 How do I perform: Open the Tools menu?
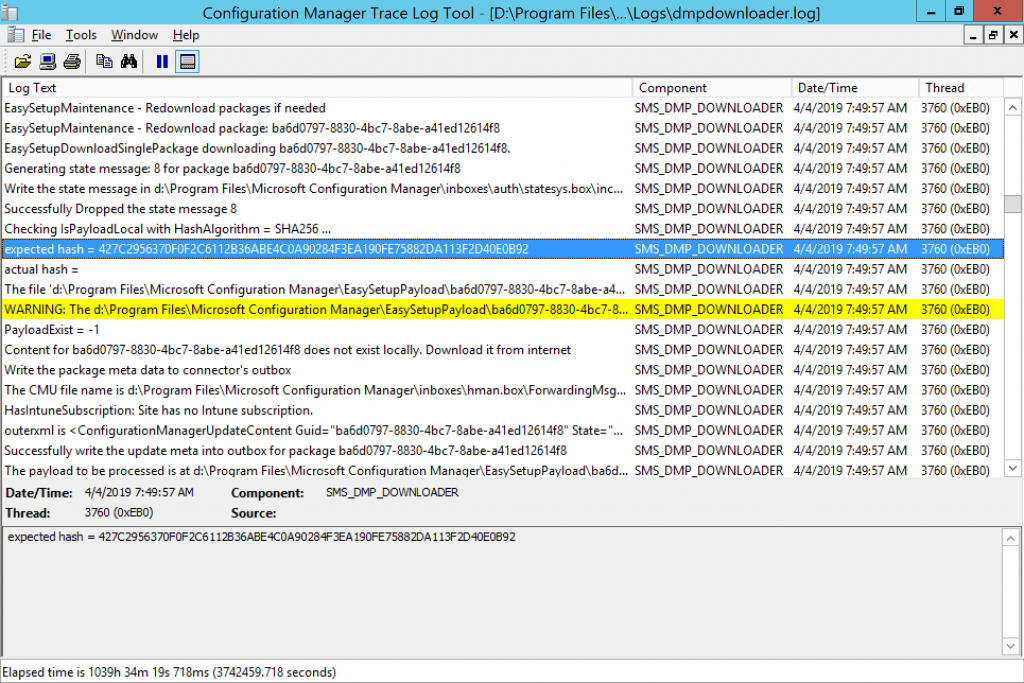pyautogui.click(x=80, y=34)
